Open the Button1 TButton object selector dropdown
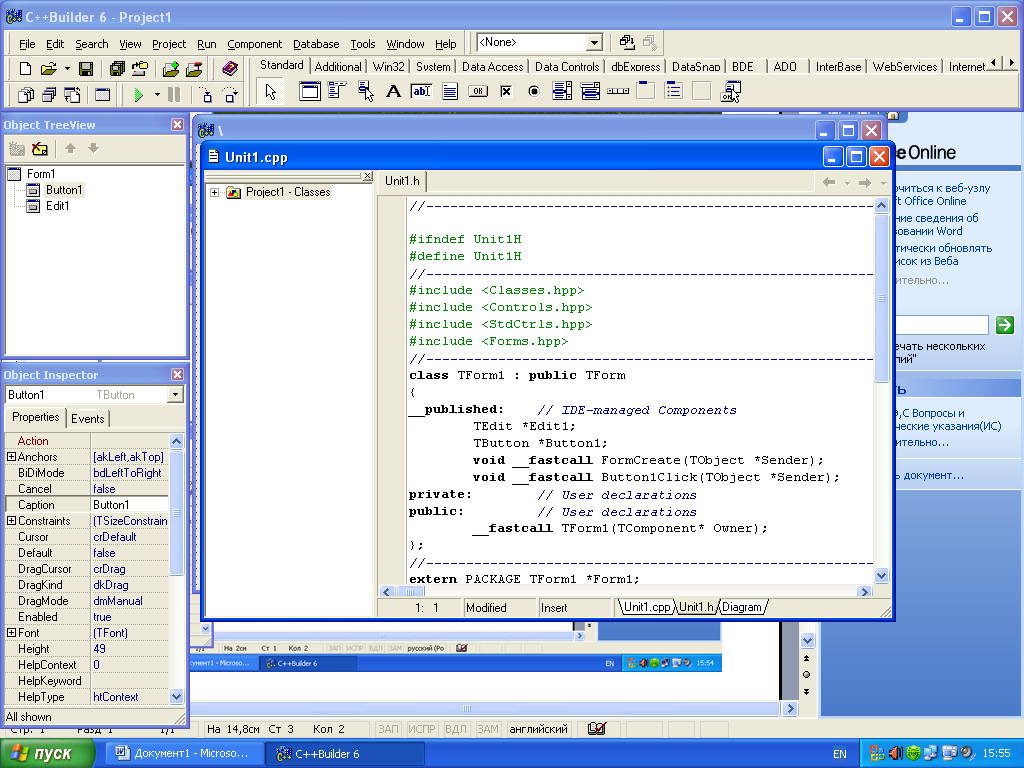The image size is (1024, 768). click(175, 395)
